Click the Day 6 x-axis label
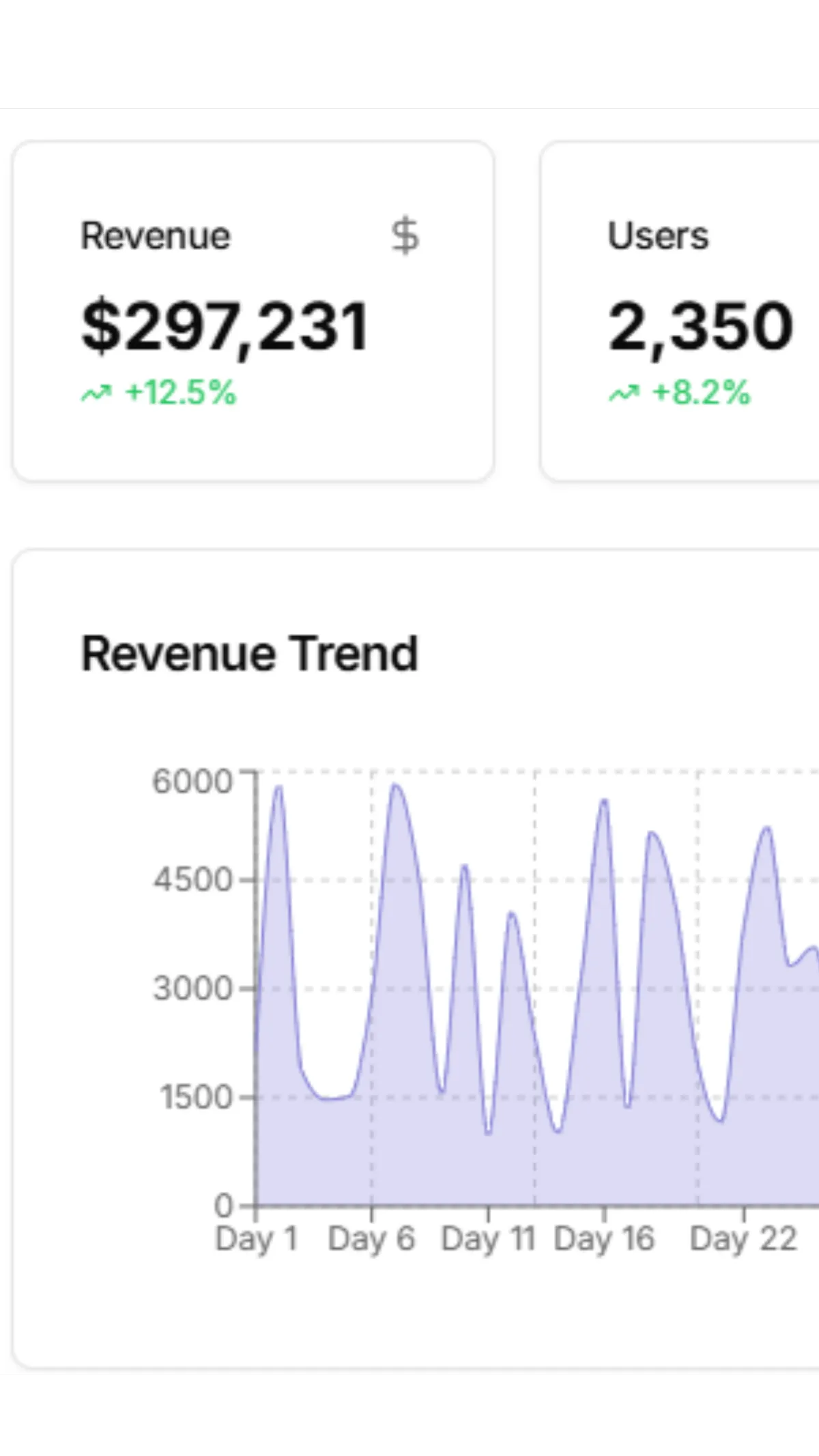This screenshot has width=819, height=1456. (x=371, y=1239)
